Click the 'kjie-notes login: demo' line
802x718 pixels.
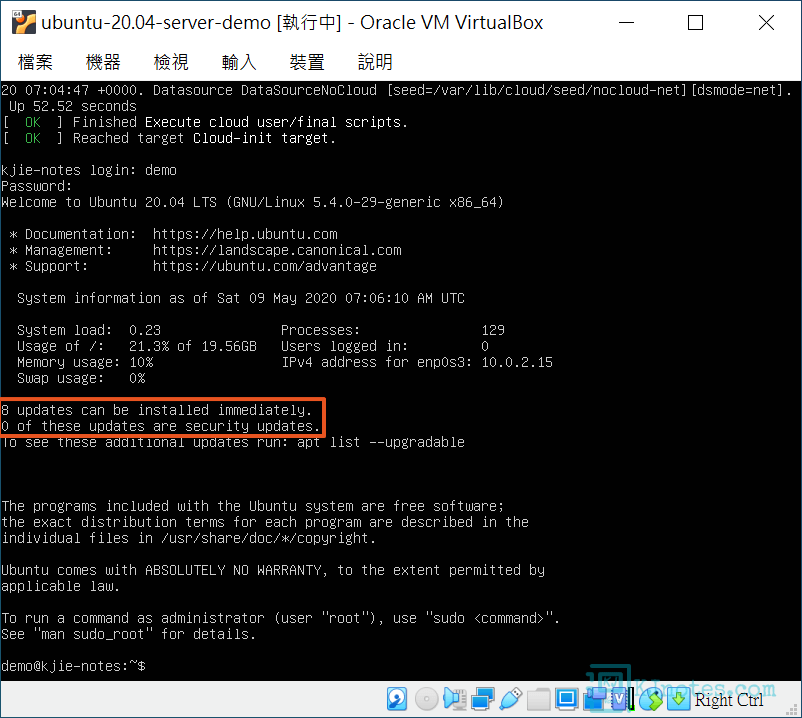pos(89,170)
